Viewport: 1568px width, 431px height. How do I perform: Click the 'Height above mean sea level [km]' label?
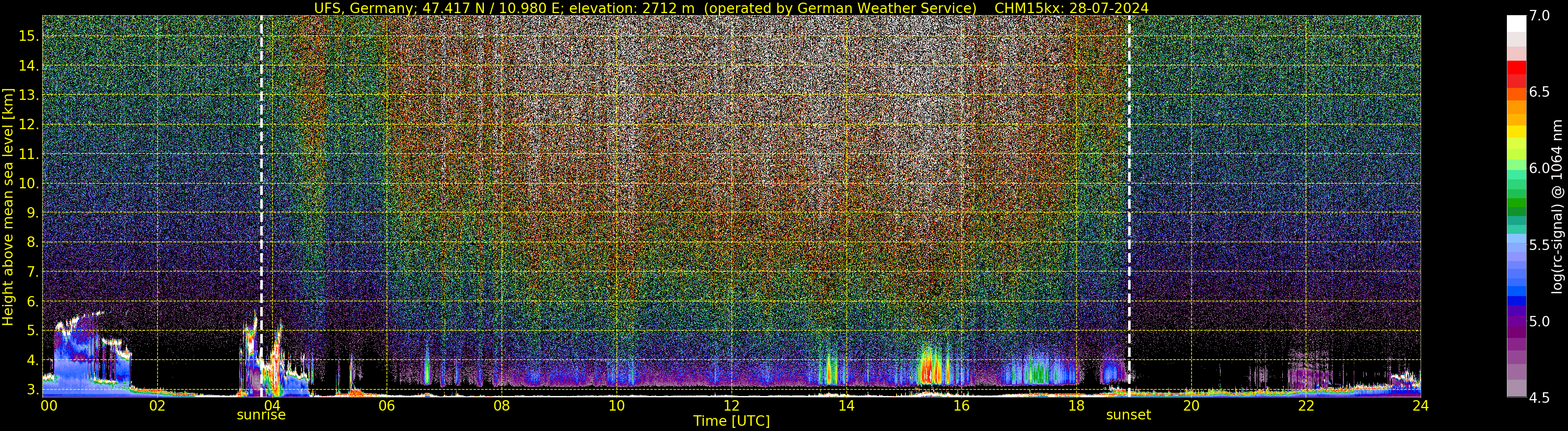[8, 207]
